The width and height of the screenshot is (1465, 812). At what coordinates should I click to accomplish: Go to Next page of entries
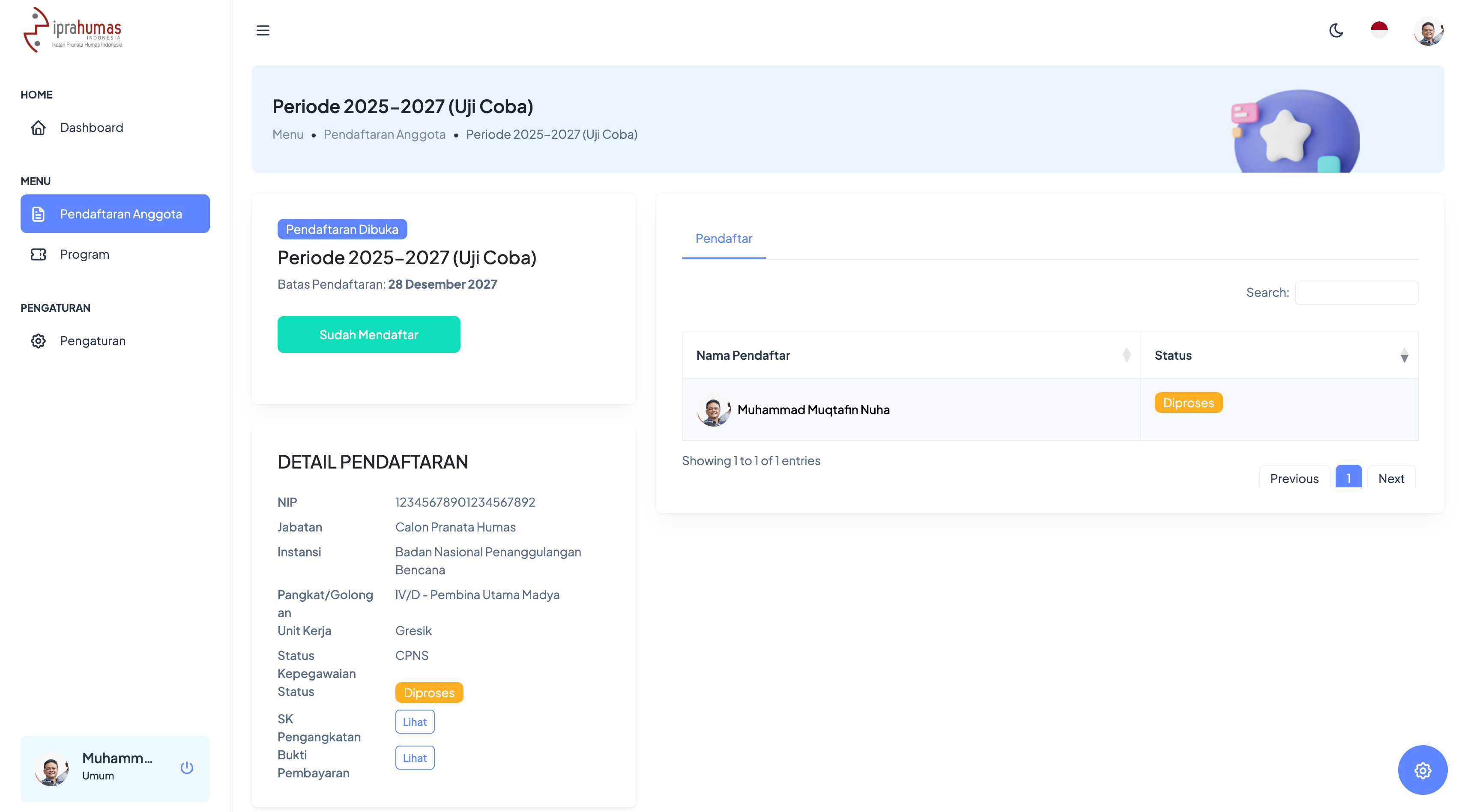1390,478
